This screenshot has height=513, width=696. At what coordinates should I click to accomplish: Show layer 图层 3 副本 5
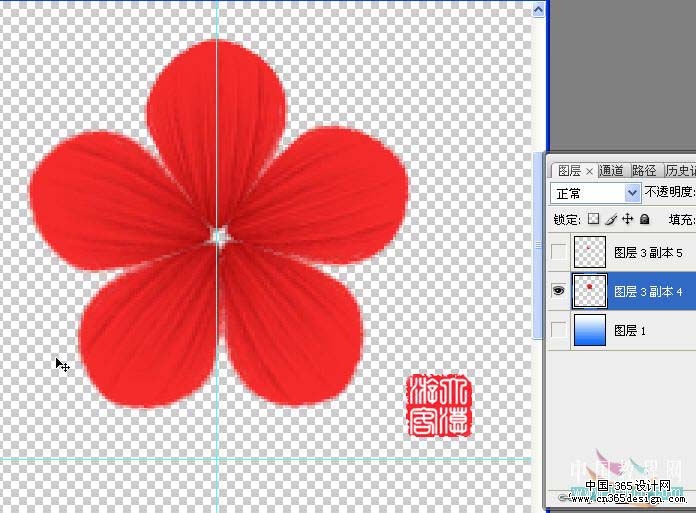click(558, 252)
